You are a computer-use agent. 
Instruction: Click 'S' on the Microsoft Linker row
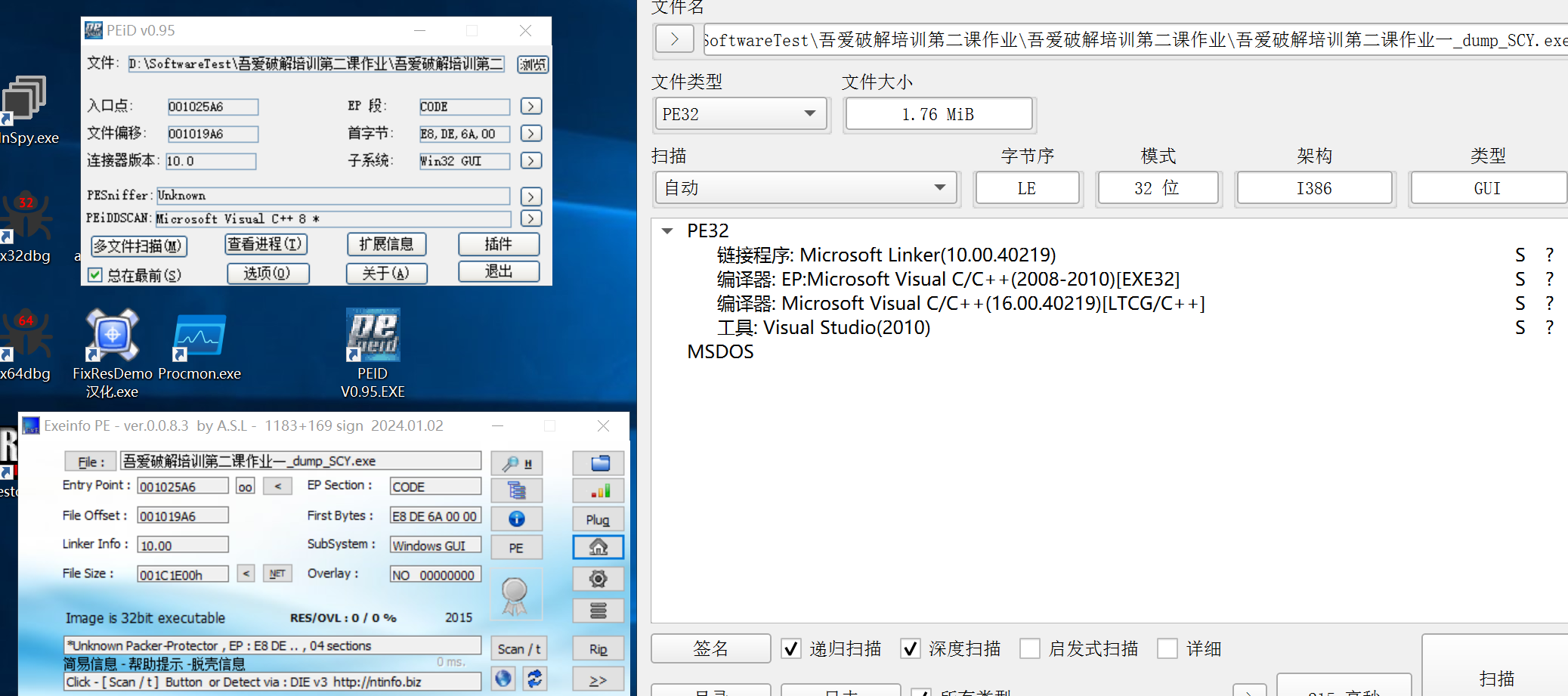pos(1520,255)
